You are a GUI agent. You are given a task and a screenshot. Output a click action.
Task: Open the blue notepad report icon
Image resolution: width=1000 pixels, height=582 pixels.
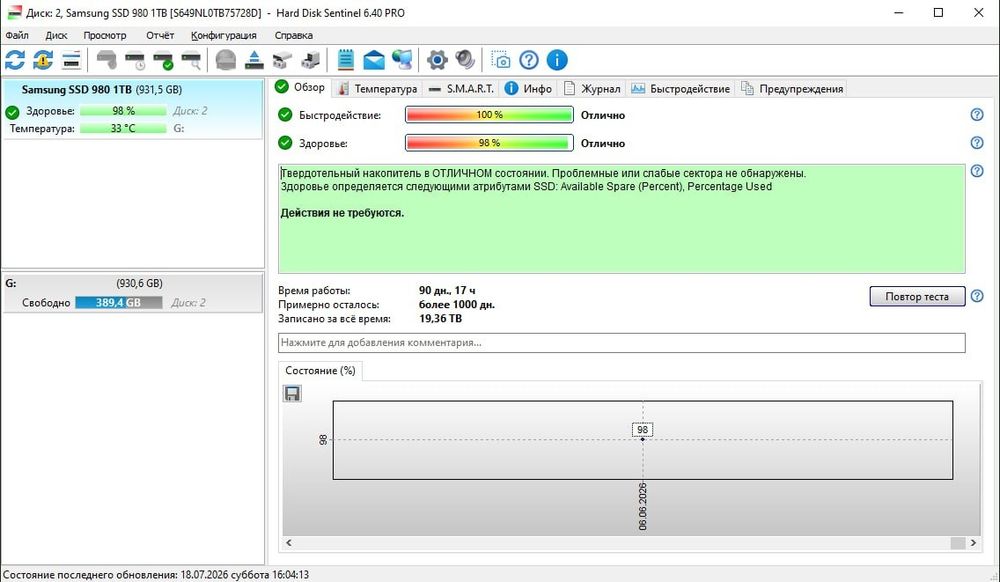click(346, 61)
